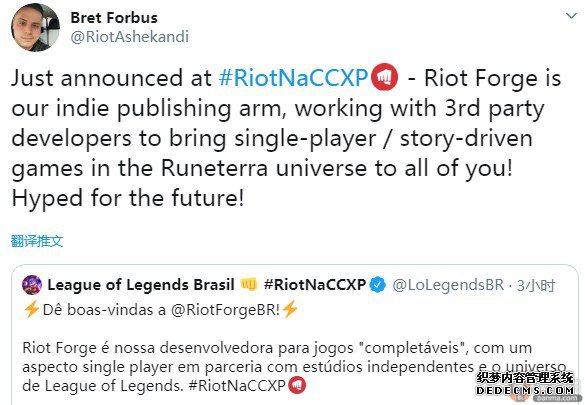Viewport: 585px width, 405px height.
Task: Click the lightning bolt emoji after @RiotForgeBR!
Action: tap(290, 310)
